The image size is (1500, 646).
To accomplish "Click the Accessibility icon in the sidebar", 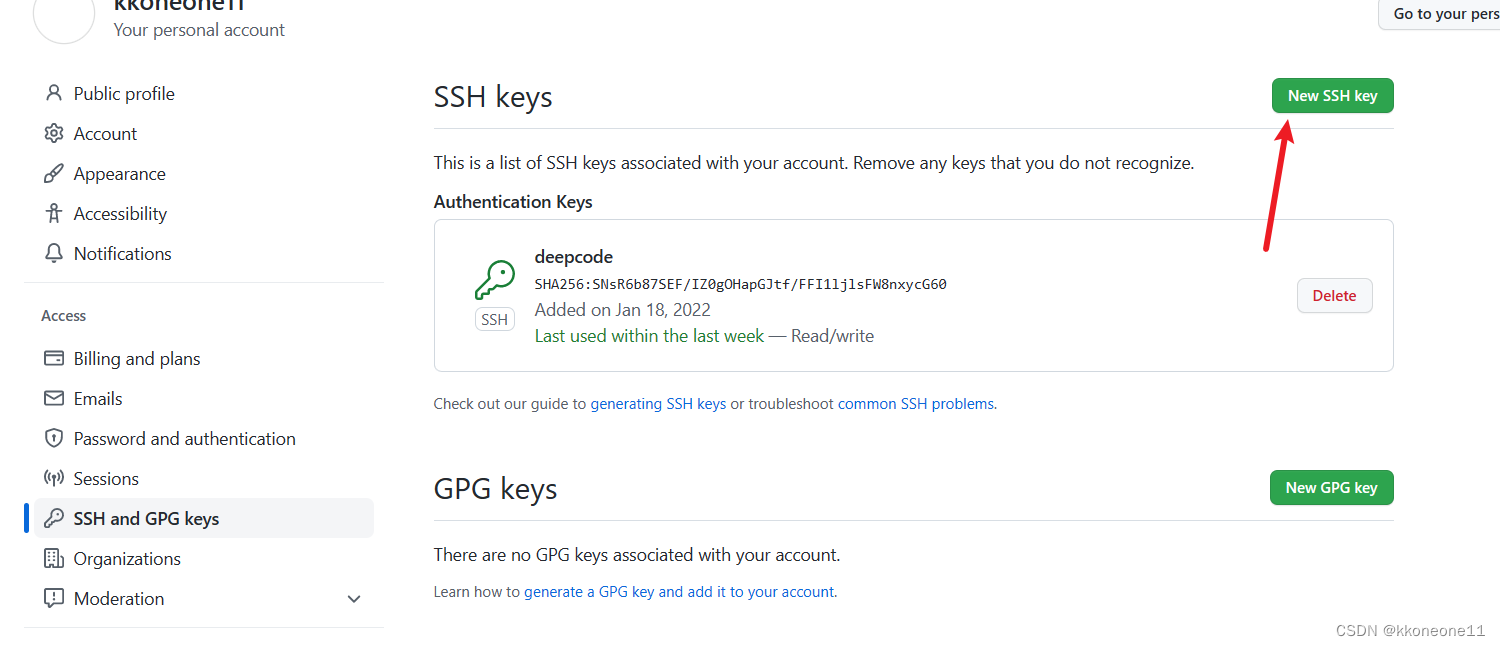I will pos(53,213).
